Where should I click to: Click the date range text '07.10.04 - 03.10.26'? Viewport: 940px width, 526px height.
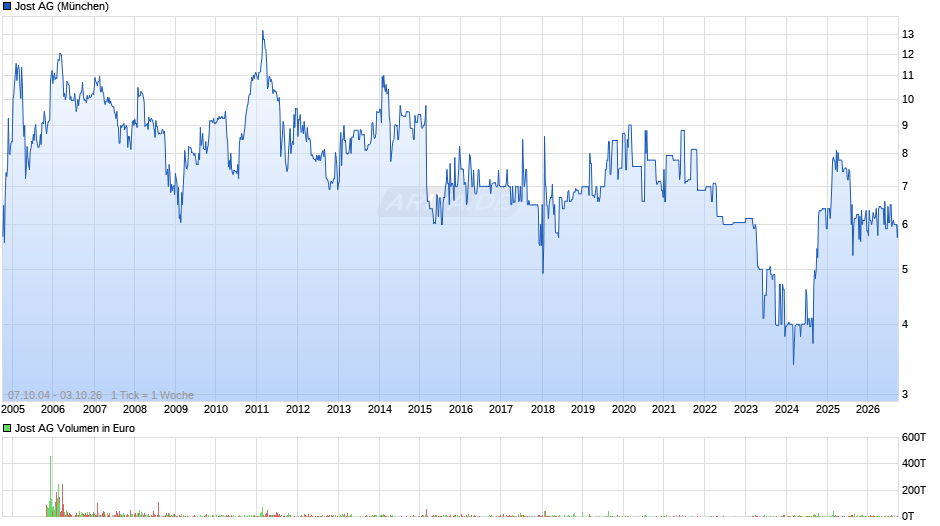55,395
